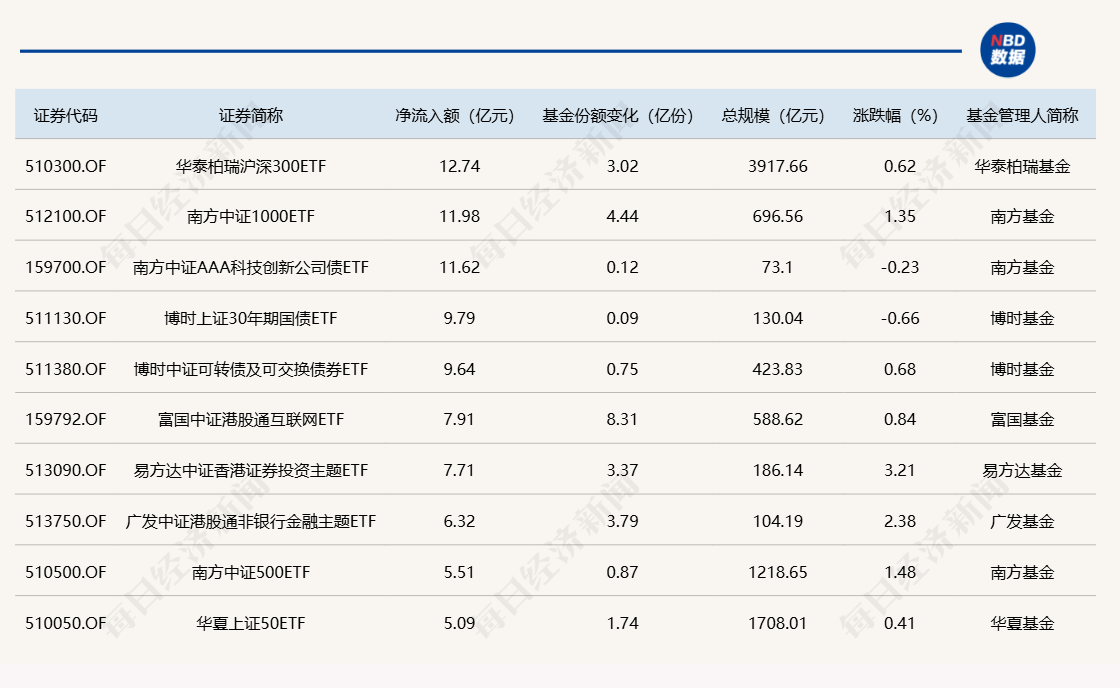Click change percent value 3.21

tap(900, 470)
